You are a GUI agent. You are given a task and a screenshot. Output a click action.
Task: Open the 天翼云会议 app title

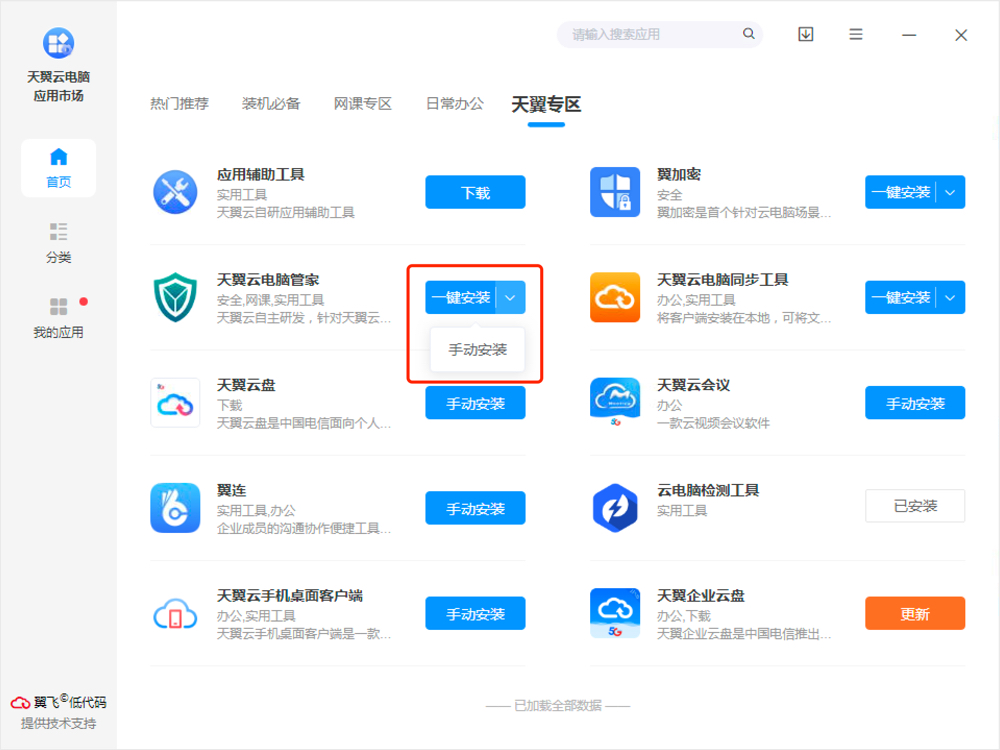(x=693, y=385)
